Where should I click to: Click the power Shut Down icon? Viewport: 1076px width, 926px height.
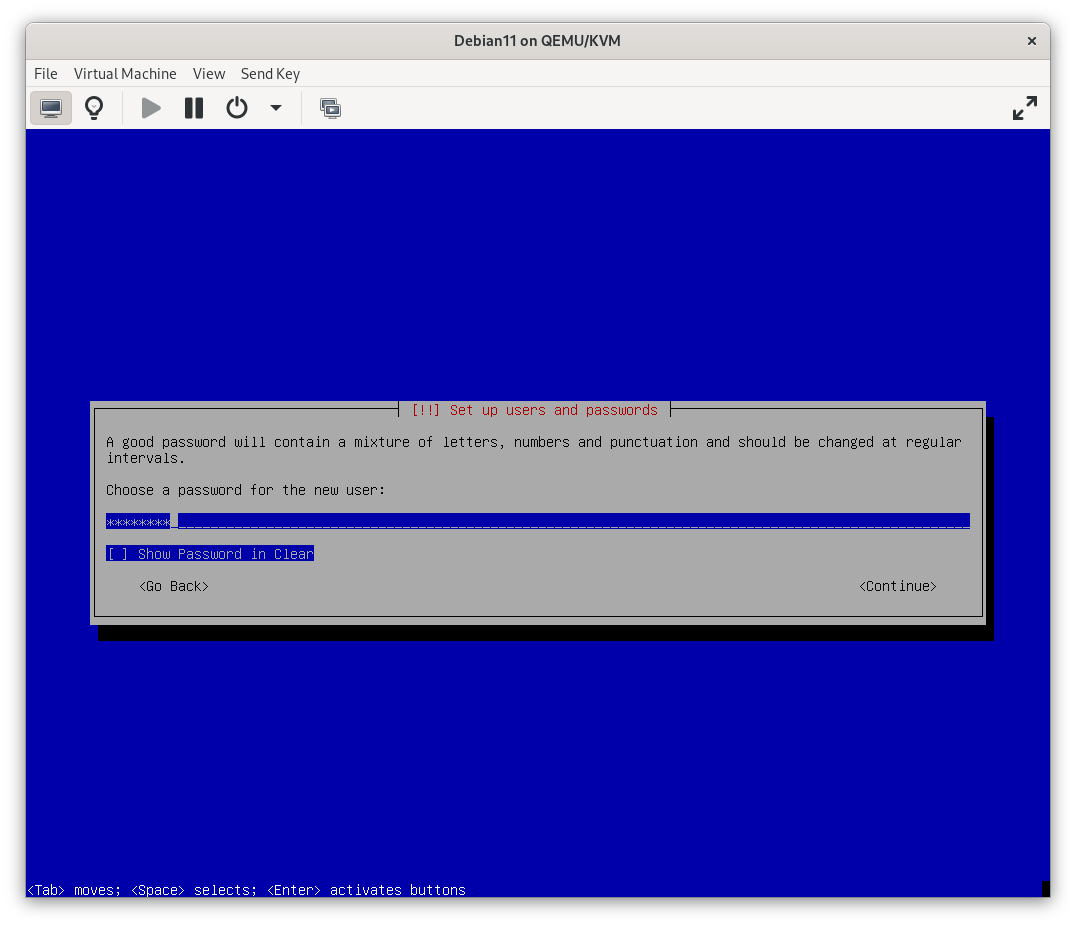[237, 108]
